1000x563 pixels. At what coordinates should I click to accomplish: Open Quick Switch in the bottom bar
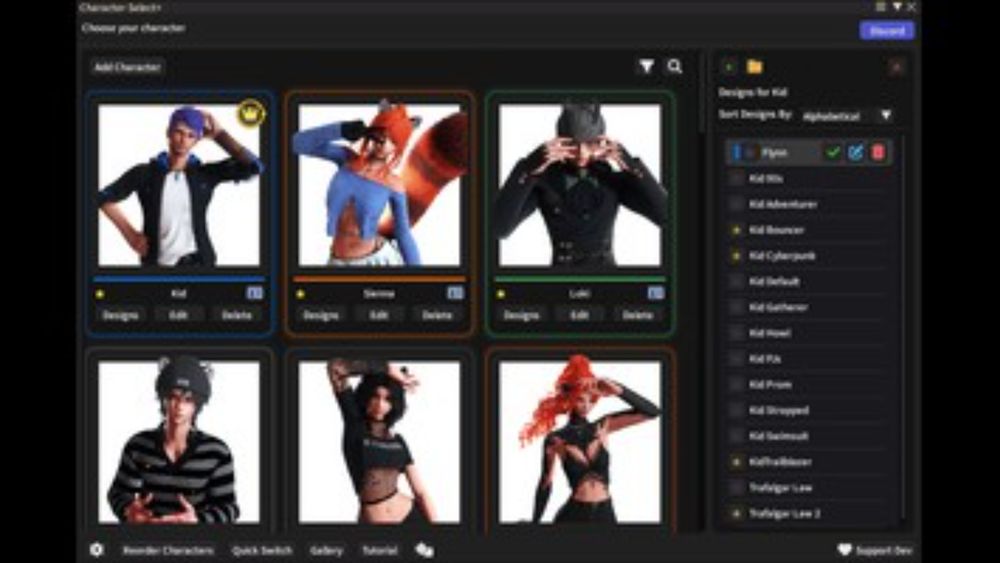click(x=262, y=550)
